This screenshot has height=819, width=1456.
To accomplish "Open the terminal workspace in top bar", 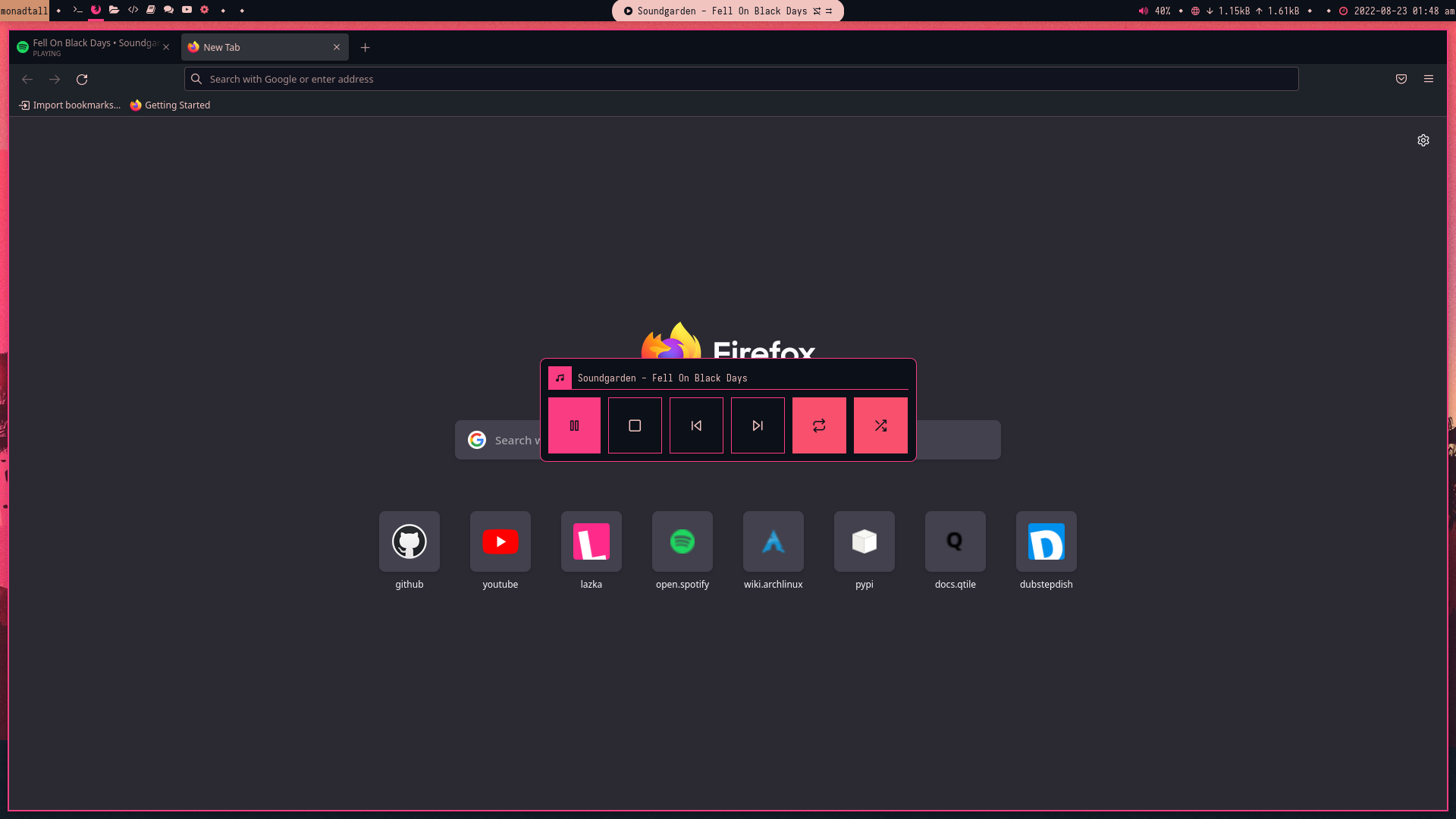I will 77,10.
